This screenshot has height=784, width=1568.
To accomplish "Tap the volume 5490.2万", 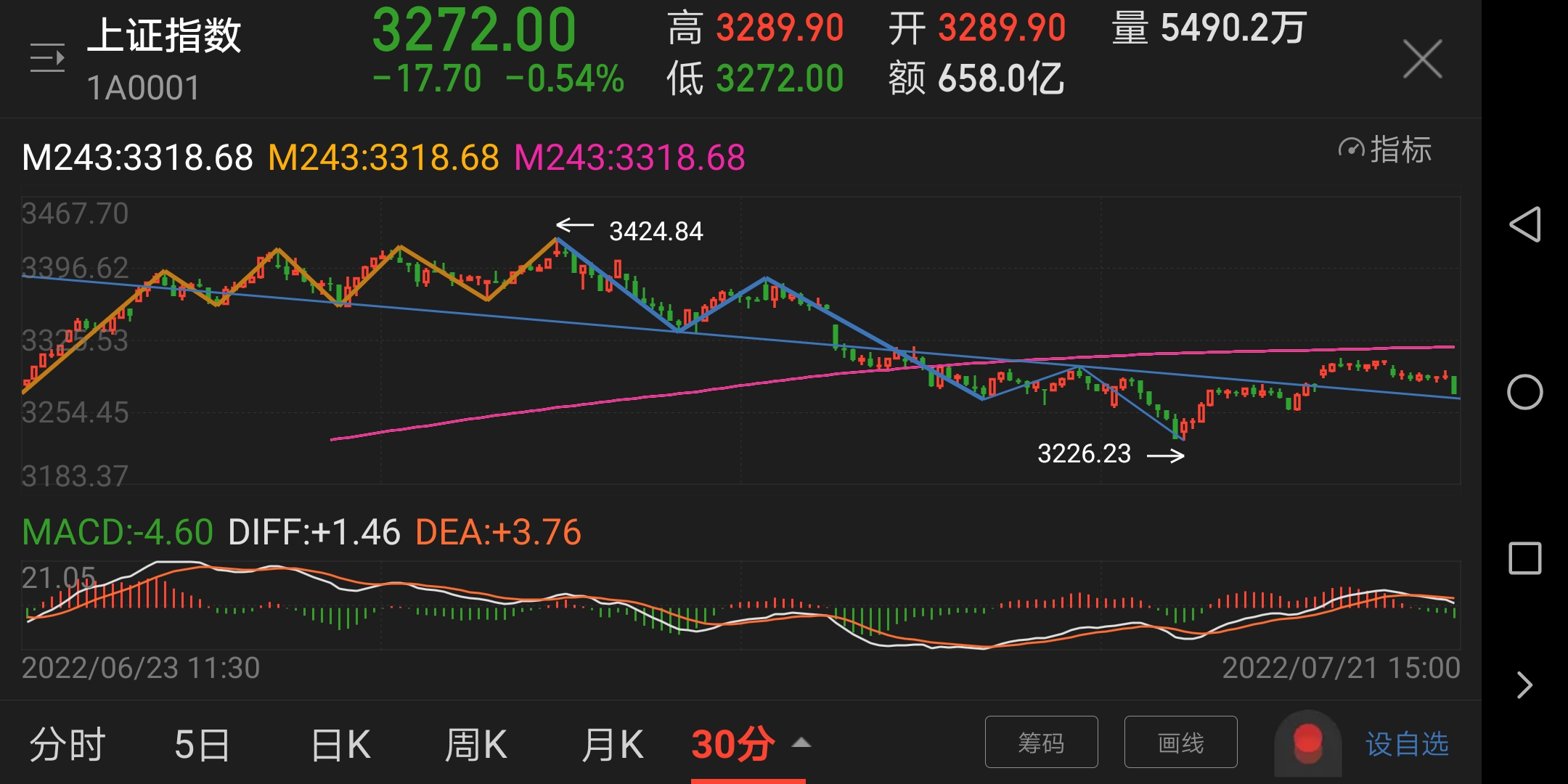I will coord(1233,28).
